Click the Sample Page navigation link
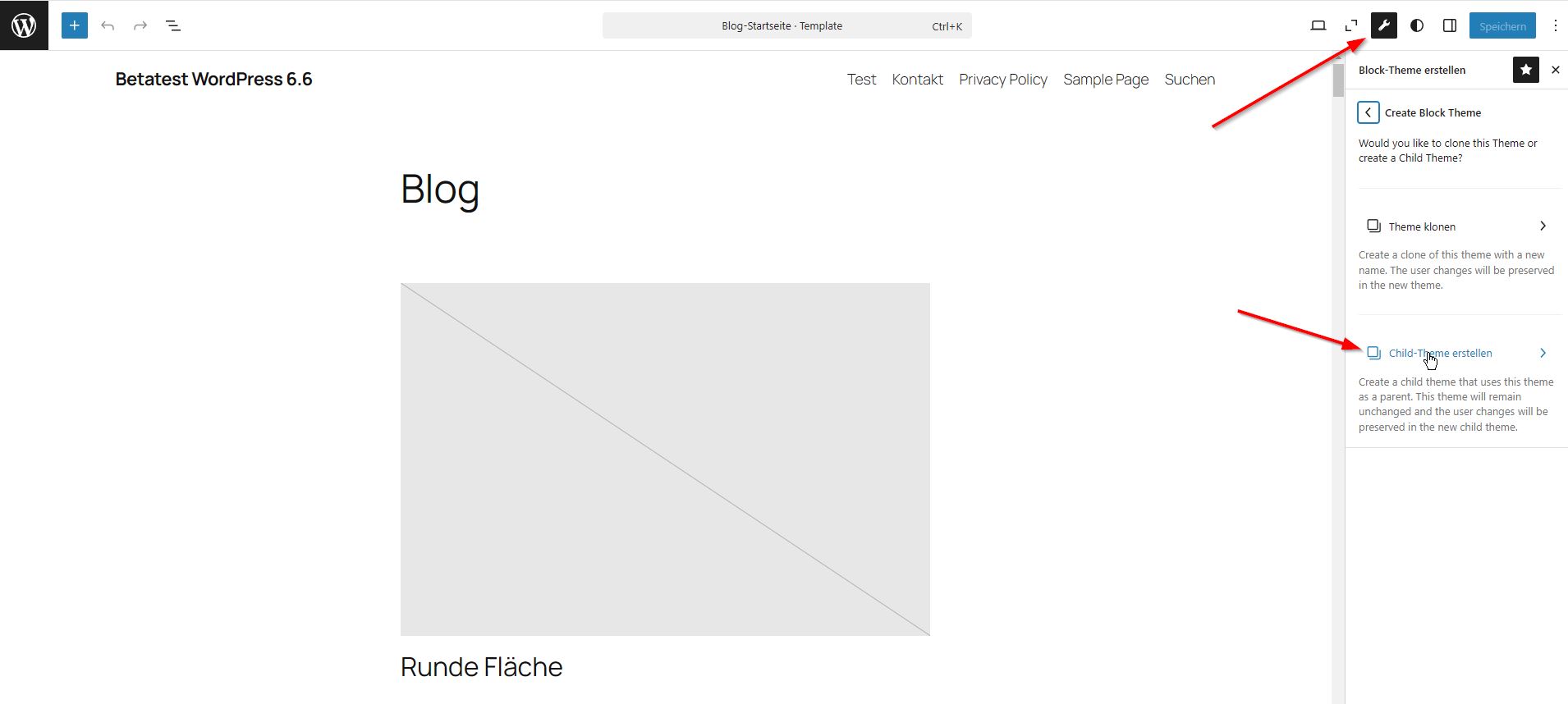 (1106, 80)
